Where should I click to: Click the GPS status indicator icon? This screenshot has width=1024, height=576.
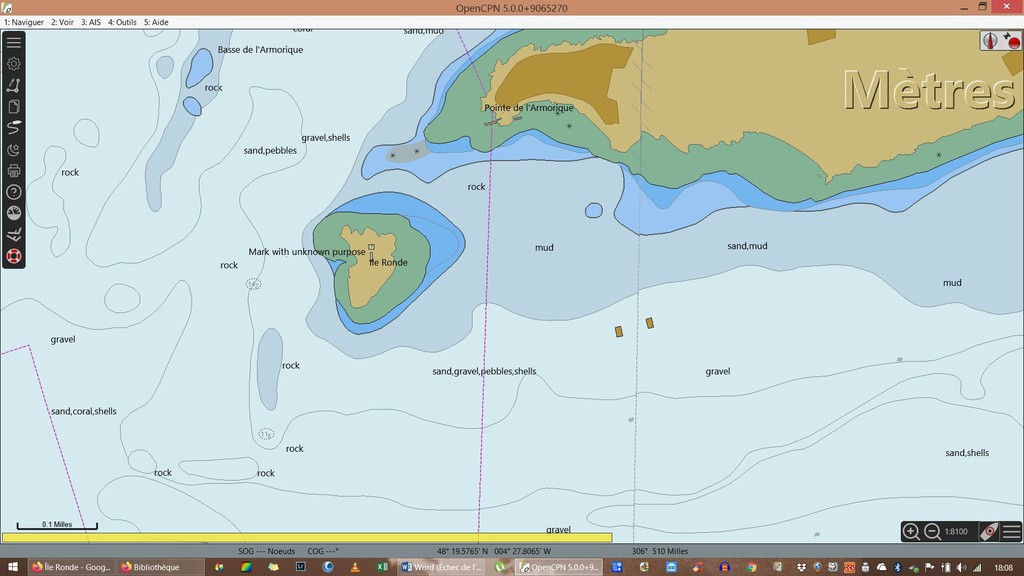(1012, 40)
